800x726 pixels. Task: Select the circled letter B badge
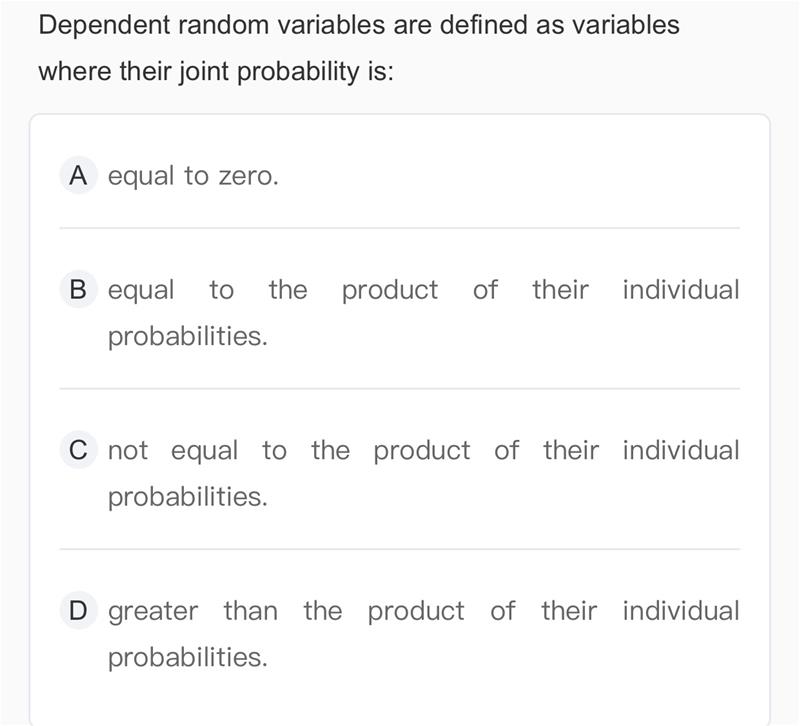pos(78,289)
